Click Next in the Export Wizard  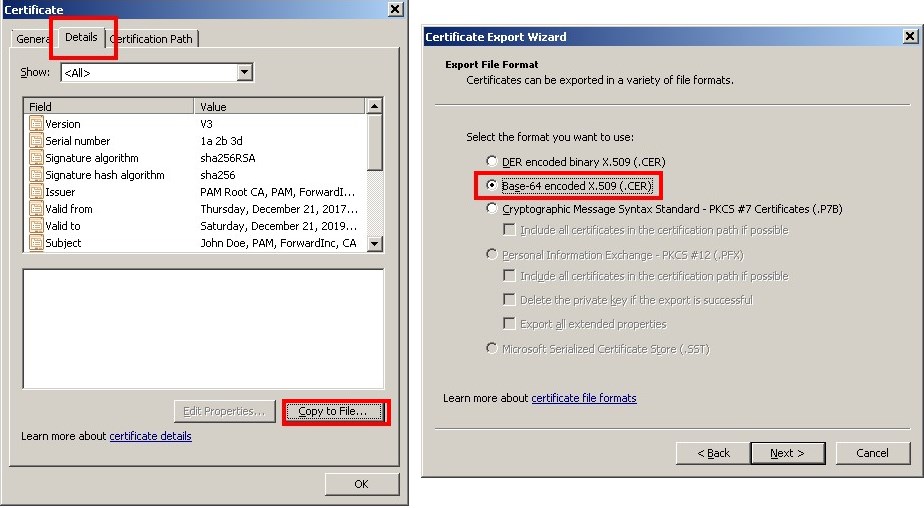[787, 453]
